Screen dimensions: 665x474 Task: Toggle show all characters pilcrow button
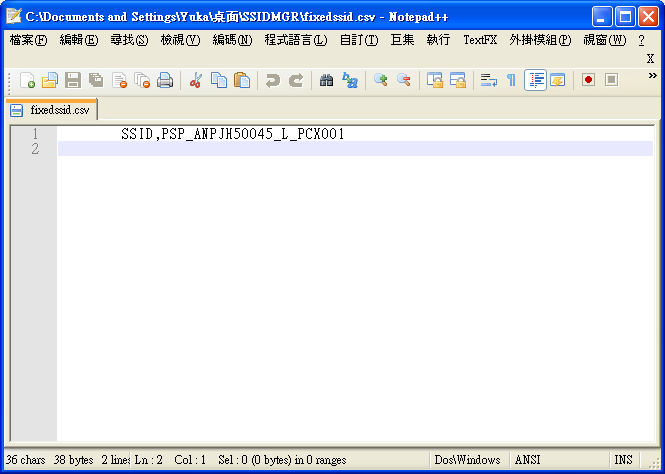511,80
